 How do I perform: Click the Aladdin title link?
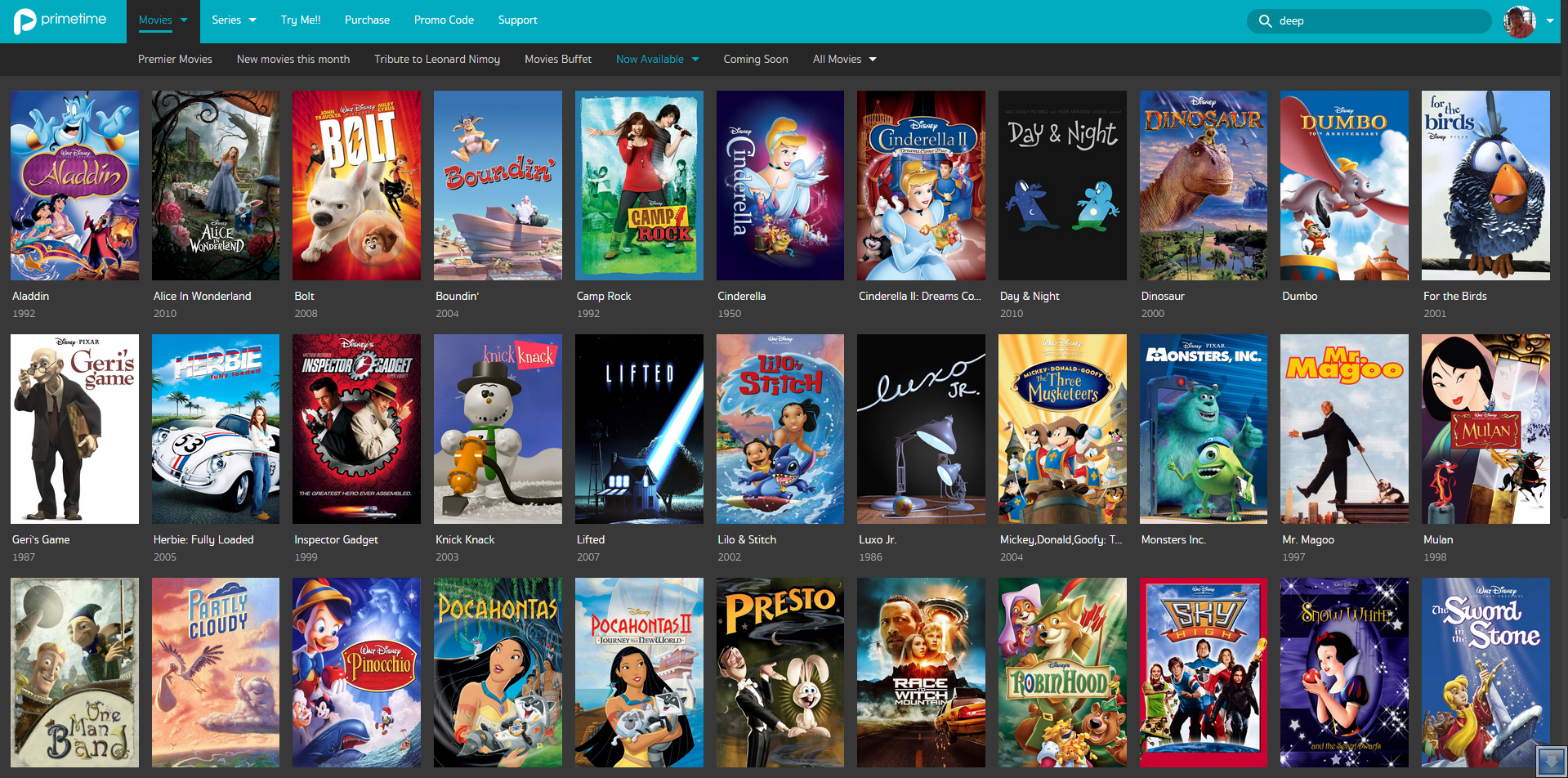[31, 297]
